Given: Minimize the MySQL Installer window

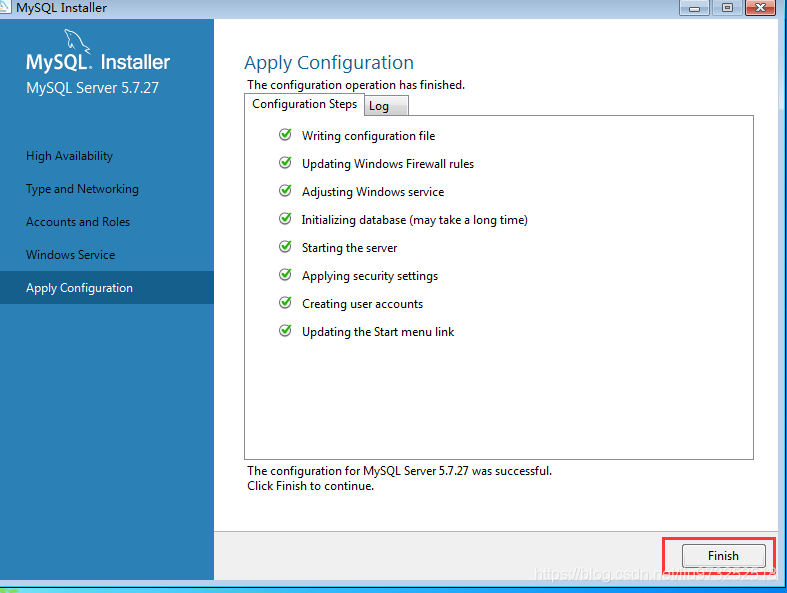Looking at the screenshot, I should click(694, 8).
